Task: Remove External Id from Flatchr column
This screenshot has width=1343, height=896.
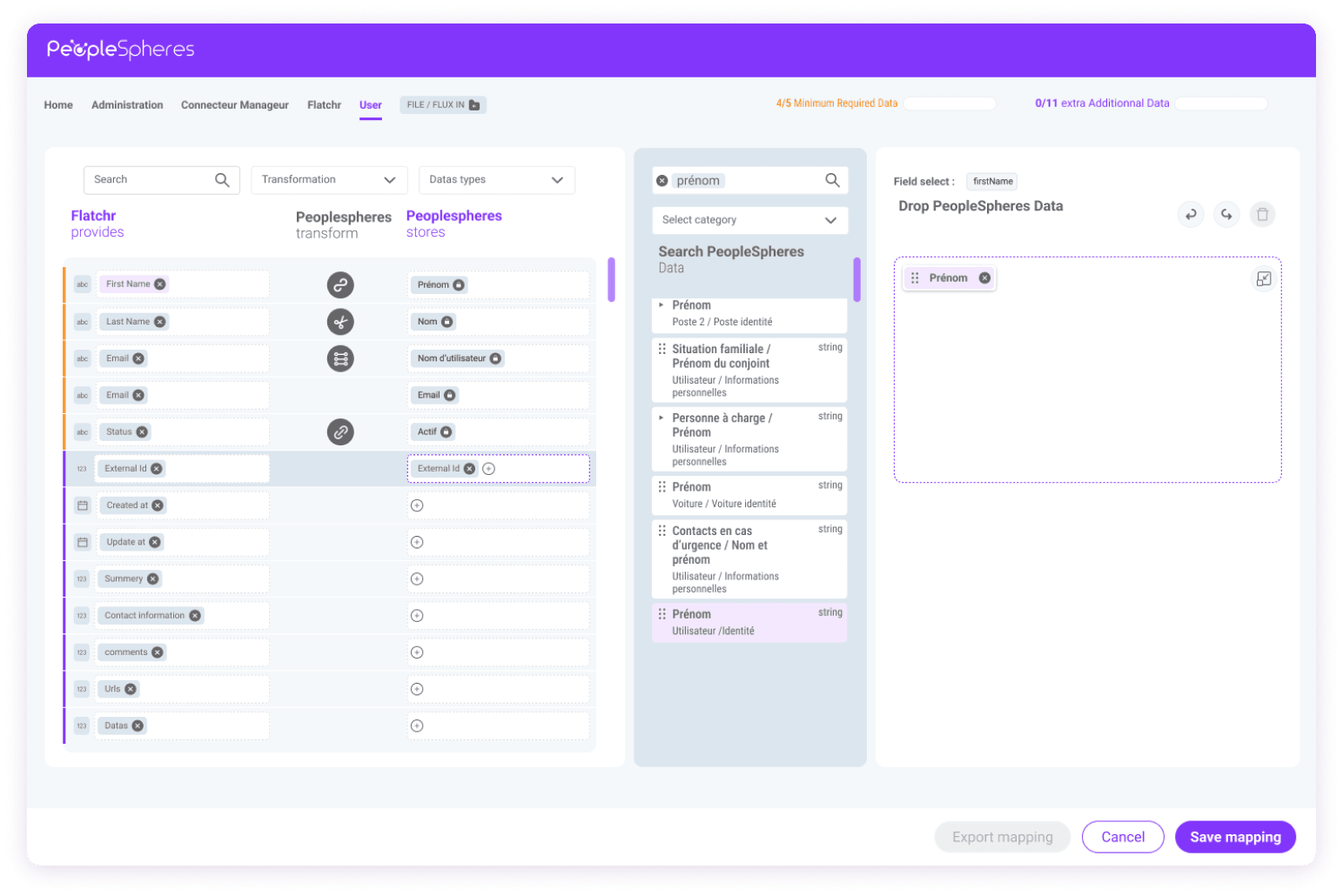Action: [157, 469]
